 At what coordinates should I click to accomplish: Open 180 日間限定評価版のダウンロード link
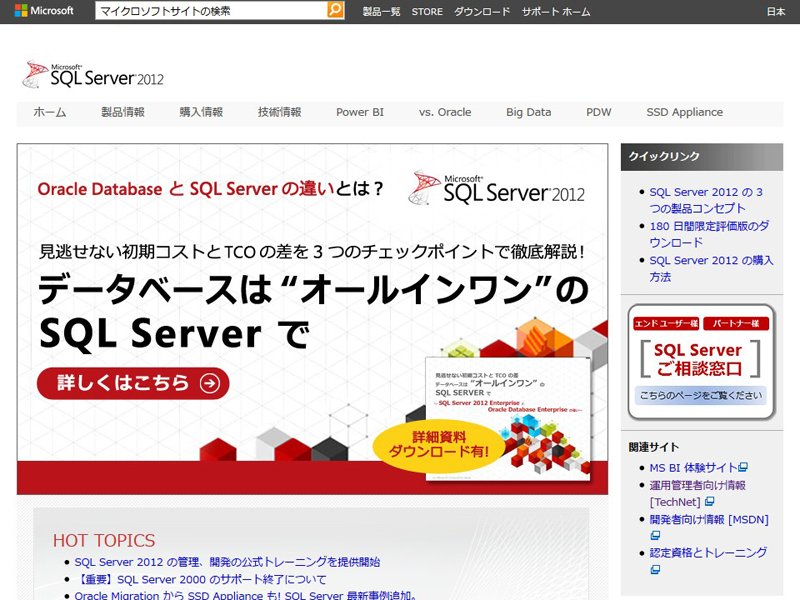(x=709, y=234)
